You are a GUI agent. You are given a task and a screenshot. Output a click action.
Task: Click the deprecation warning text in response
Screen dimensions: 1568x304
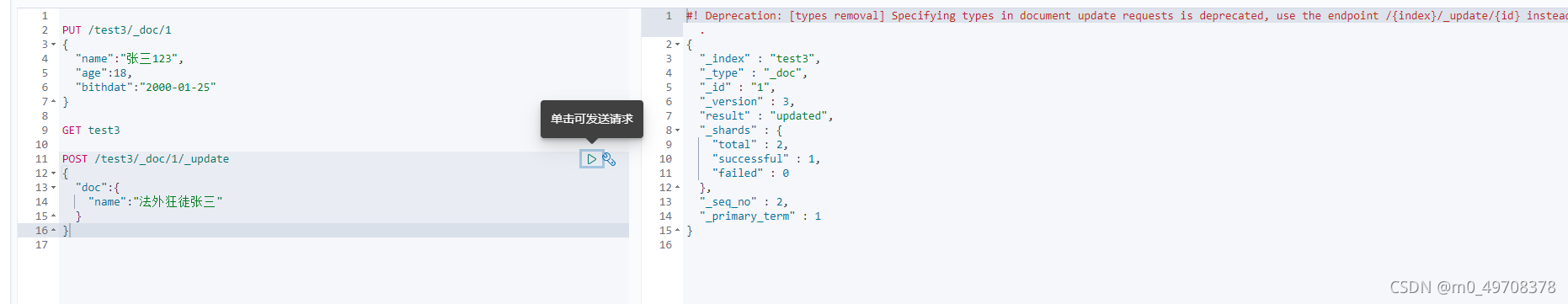coord(1127,16)
